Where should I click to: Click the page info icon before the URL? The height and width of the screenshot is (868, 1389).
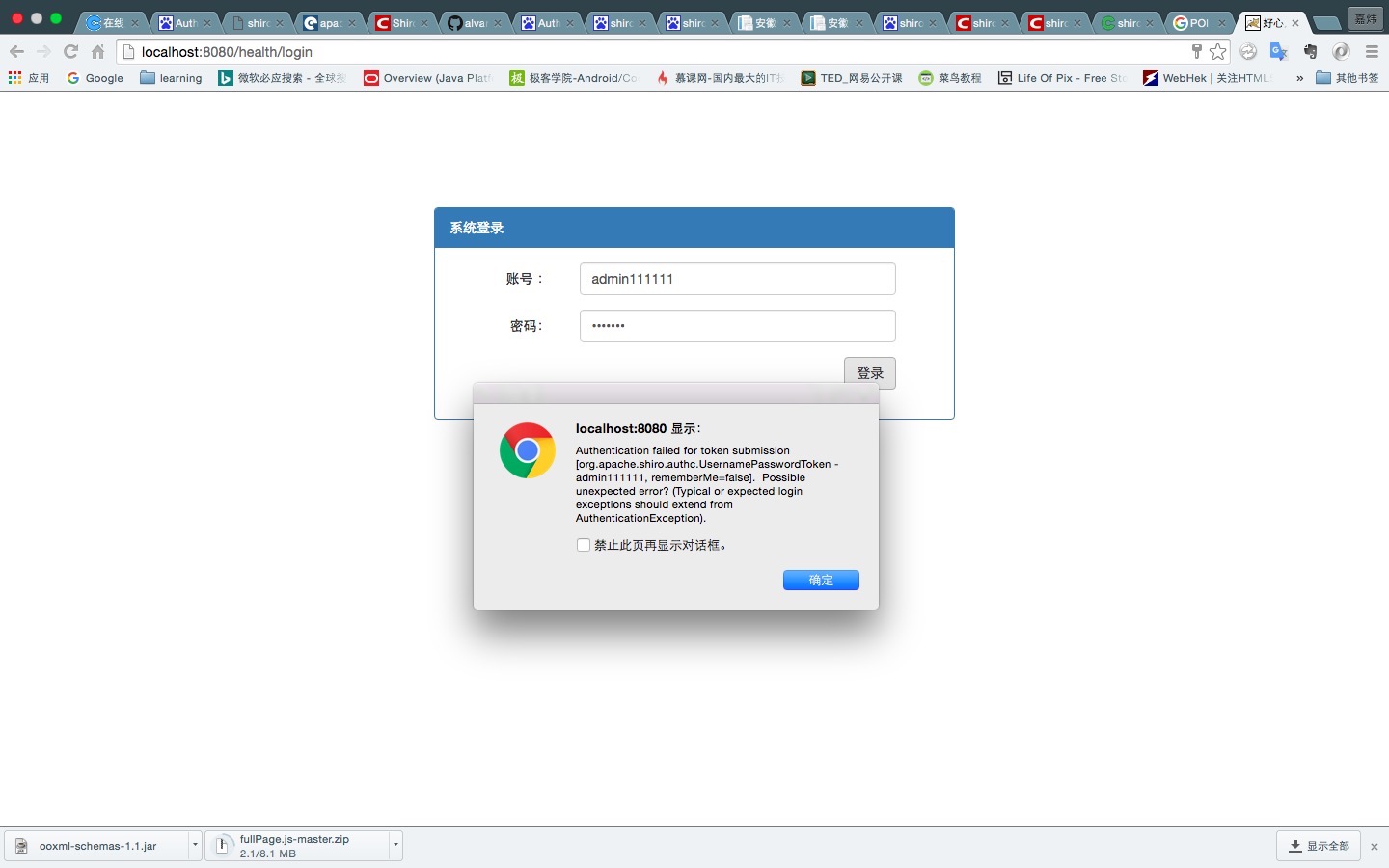point(129,52)
